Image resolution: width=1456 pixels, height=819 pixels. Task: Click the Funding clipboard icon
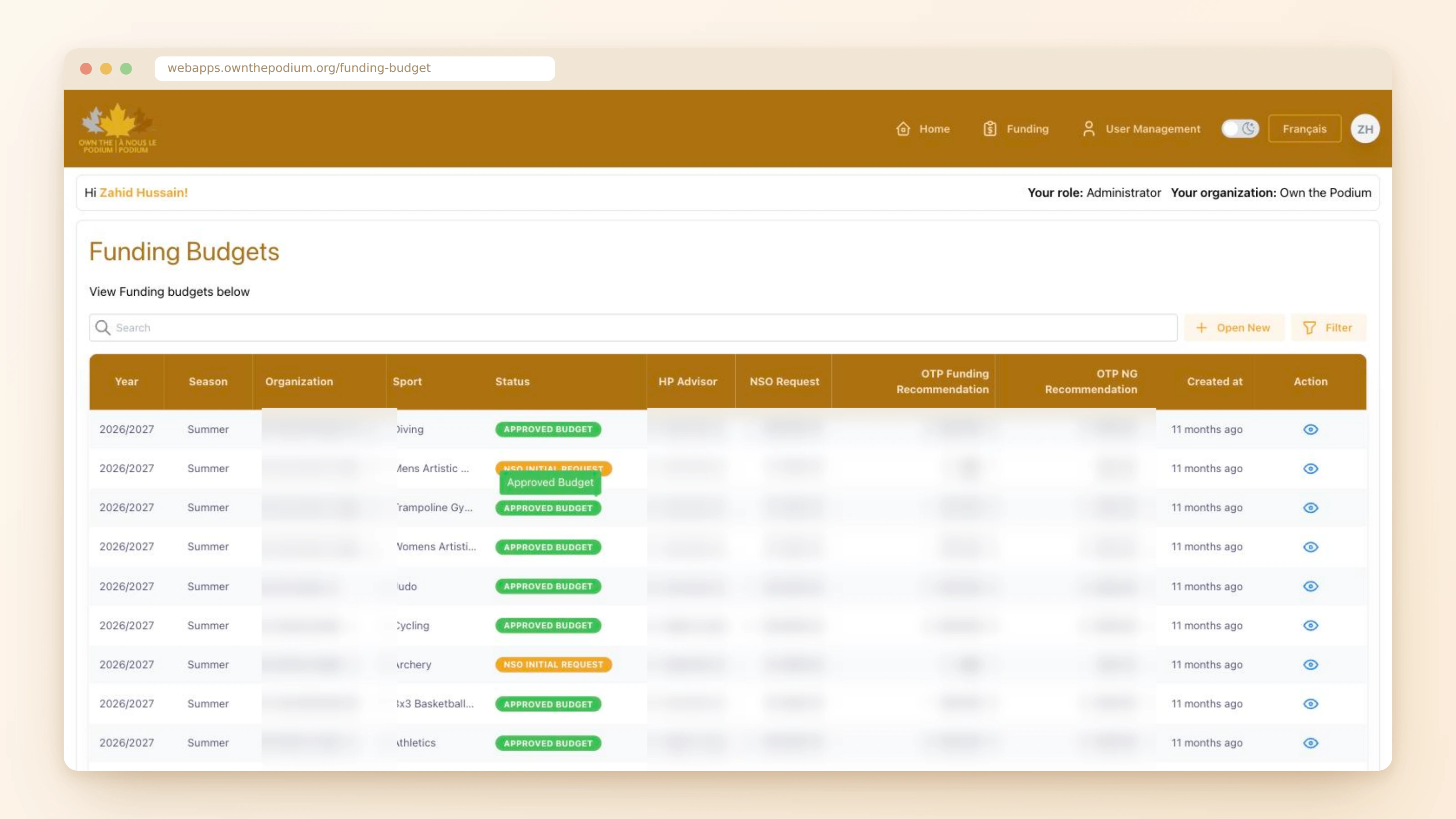point(990,129)
